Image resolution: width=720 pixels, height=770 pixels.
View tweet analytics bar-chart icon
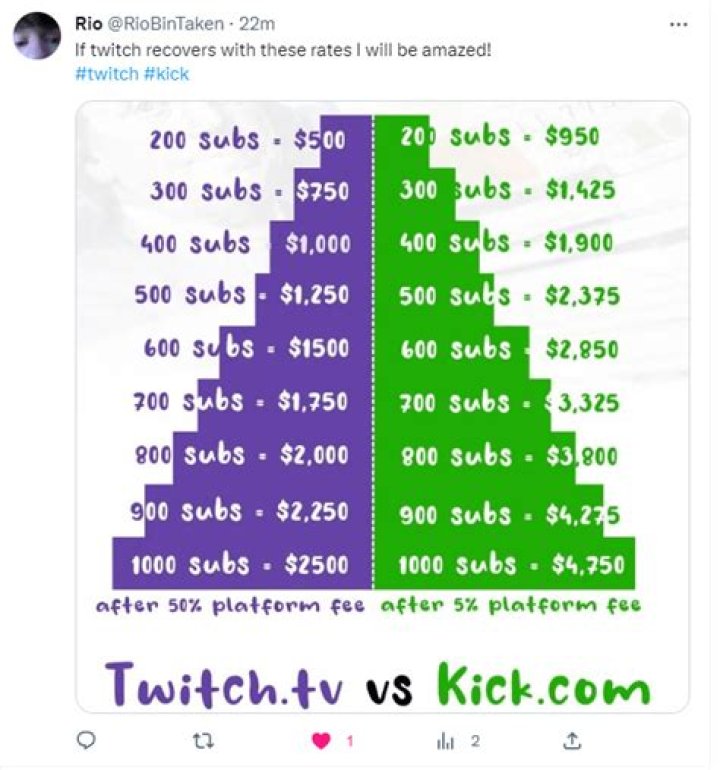coord(445,741)
